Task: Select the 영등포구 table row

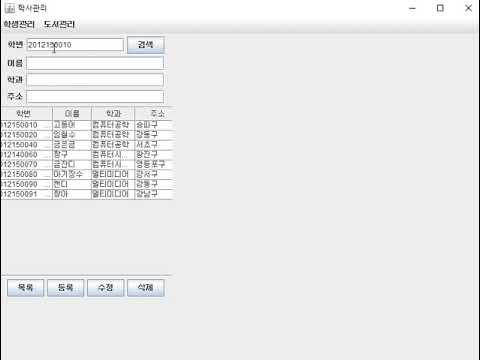Action: click(87, 164)
